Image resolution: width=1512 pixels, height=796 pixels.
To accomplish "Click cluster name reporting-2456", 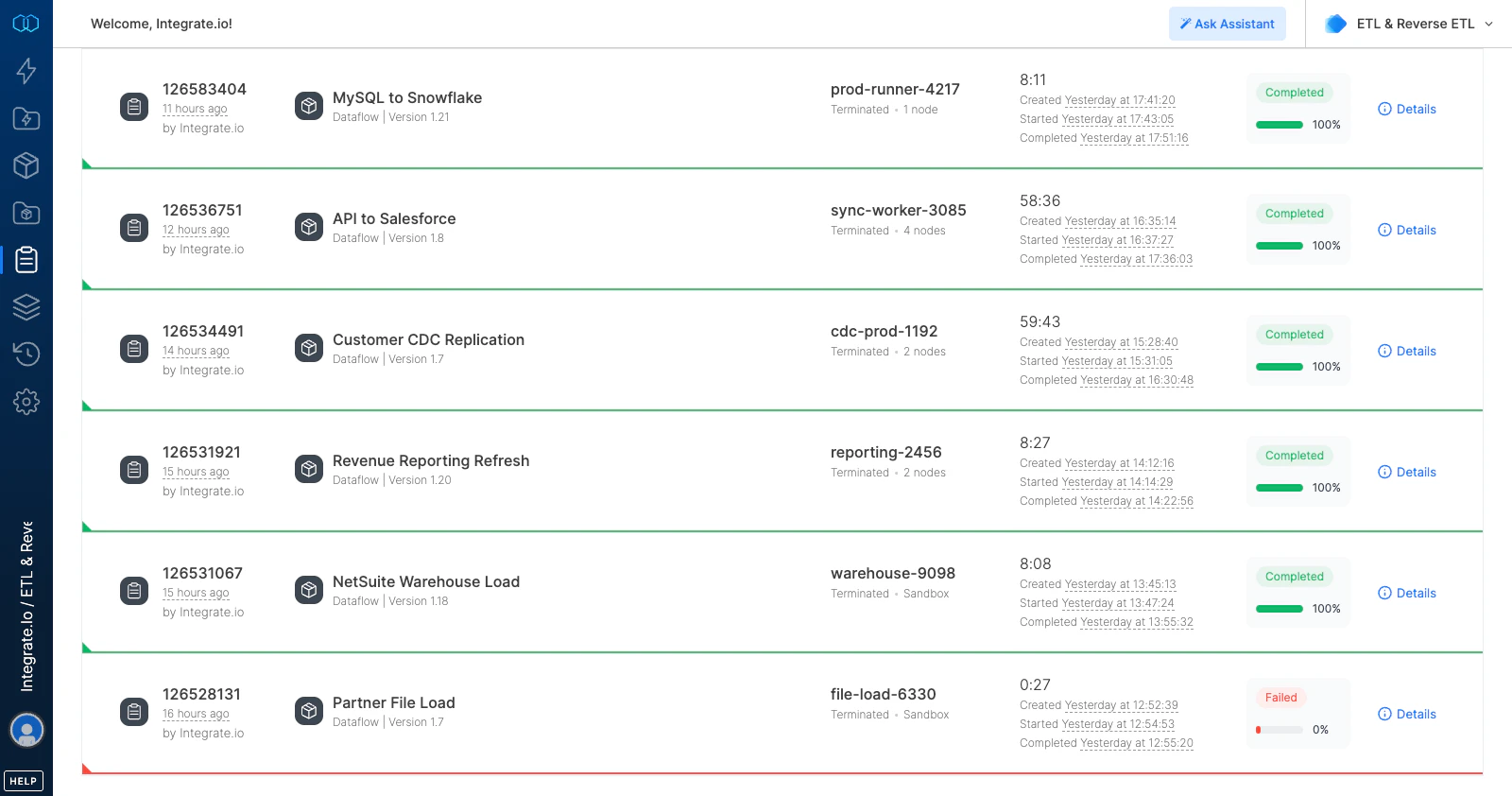I will pos(886,452).
